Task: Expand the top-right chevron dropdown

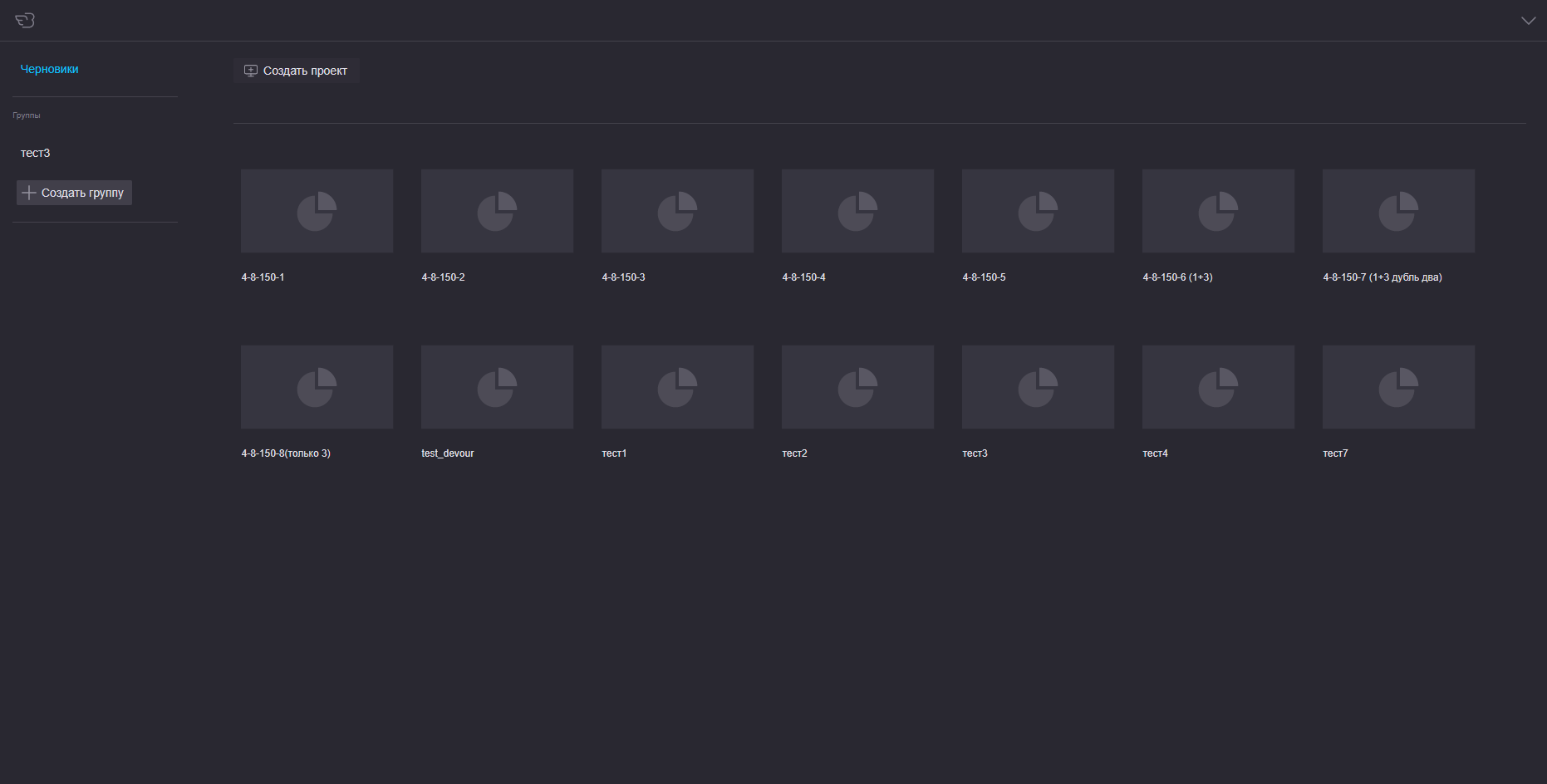Action: (1528, 21)
